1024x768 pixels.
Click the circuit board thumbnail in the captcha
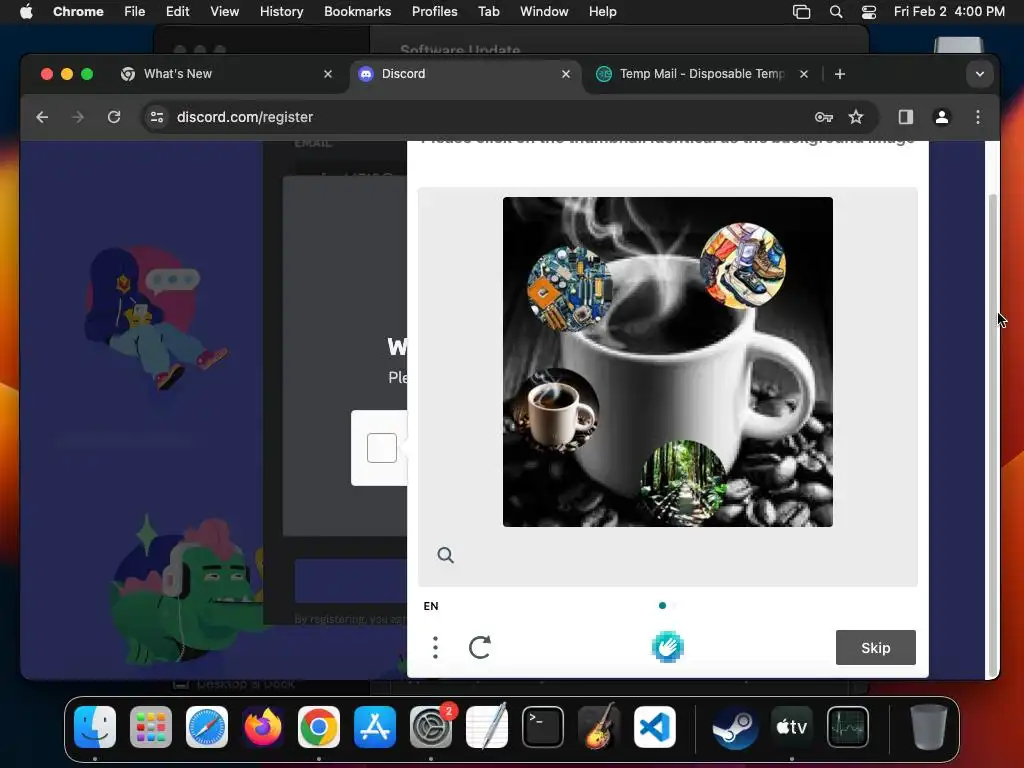pyautogui.click(x=569, y=289)
